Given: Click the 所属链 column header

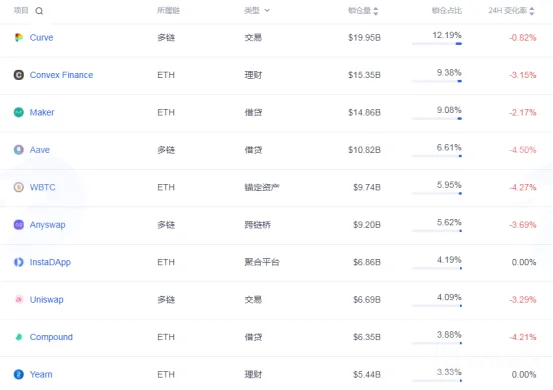Looking at the screenshot, I should pyautogui.click(x=168, y=11).
